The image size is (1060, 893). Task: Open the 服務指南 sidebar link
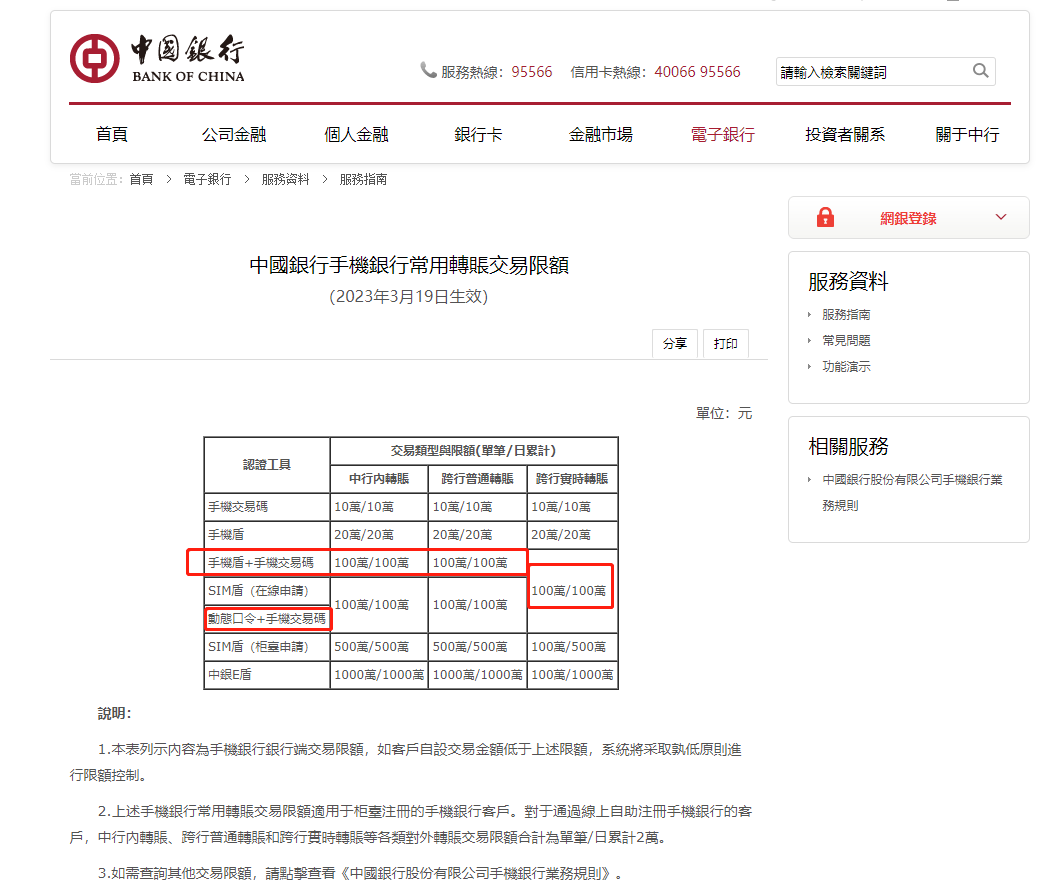pos(846,314)
